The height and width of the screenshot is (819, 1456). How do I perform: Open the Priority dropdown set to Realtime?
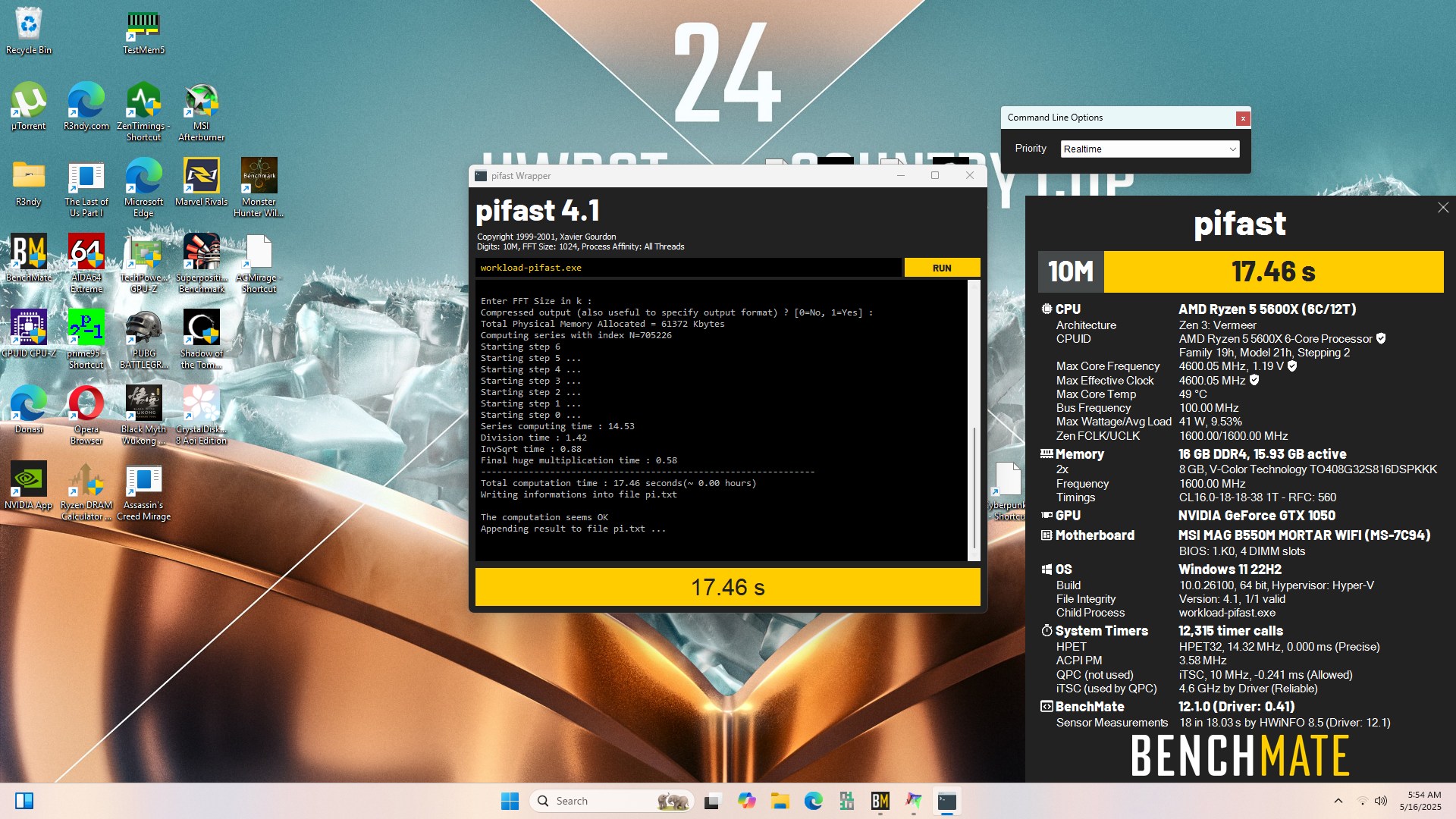coord(1150,149)
